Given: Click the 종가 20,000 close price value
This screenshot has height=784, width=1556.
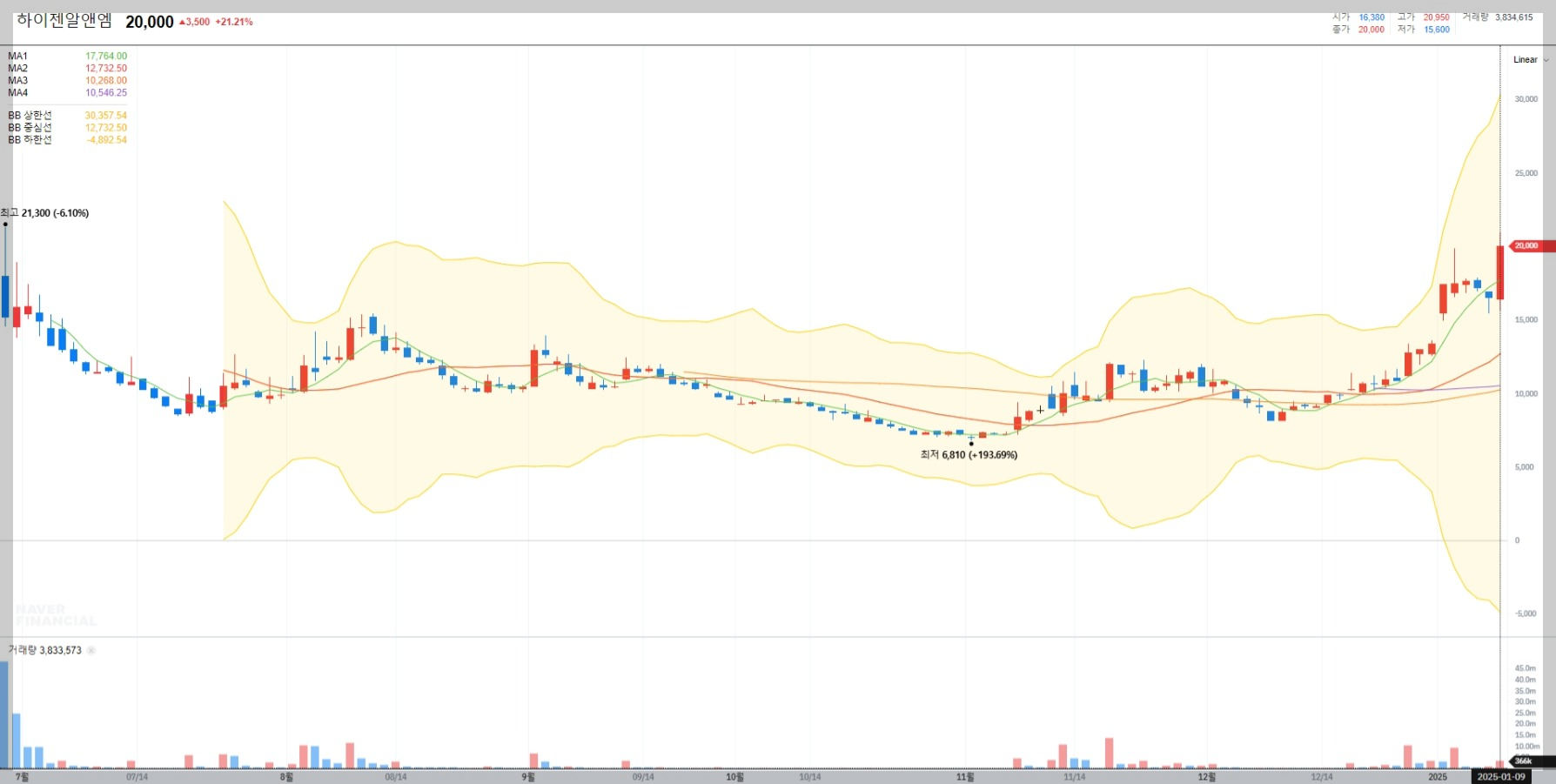Looking at the screenshot, I should tap(1372, 30).
